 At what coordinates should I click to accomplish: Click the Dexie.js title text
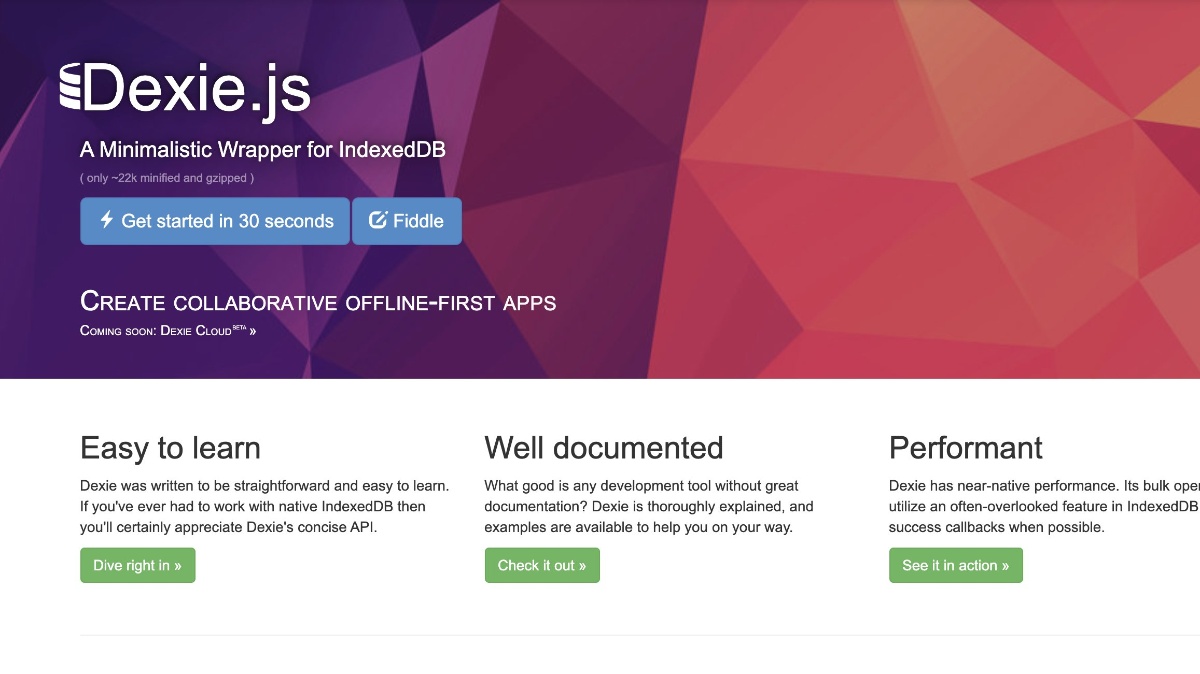197,89
